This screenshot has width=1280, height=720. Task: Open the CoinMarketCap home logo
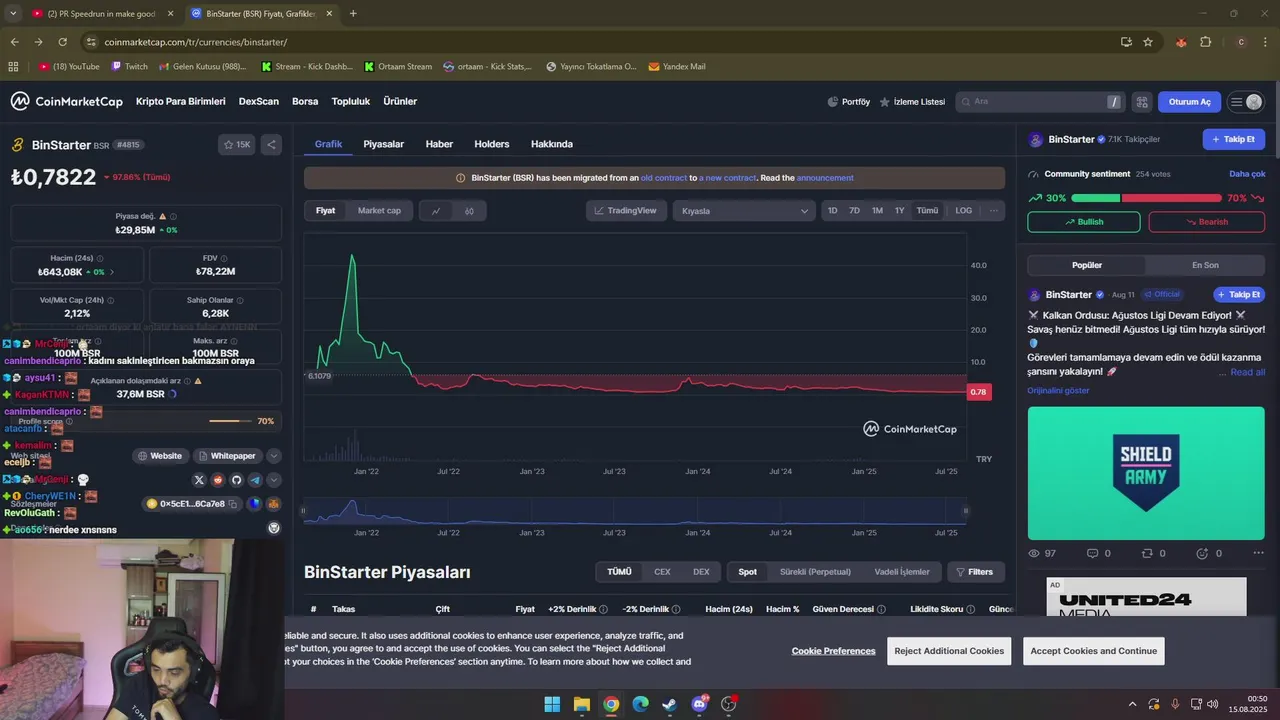[x=67, y=101]
